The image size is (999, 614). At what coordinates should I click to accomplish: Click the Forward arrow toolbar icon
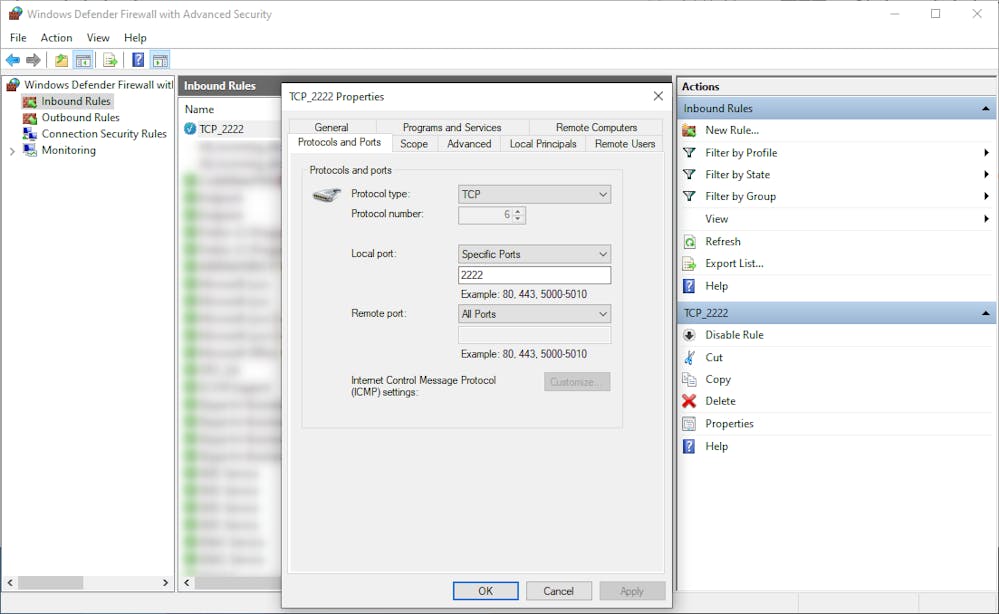click(x=33, y=61)
